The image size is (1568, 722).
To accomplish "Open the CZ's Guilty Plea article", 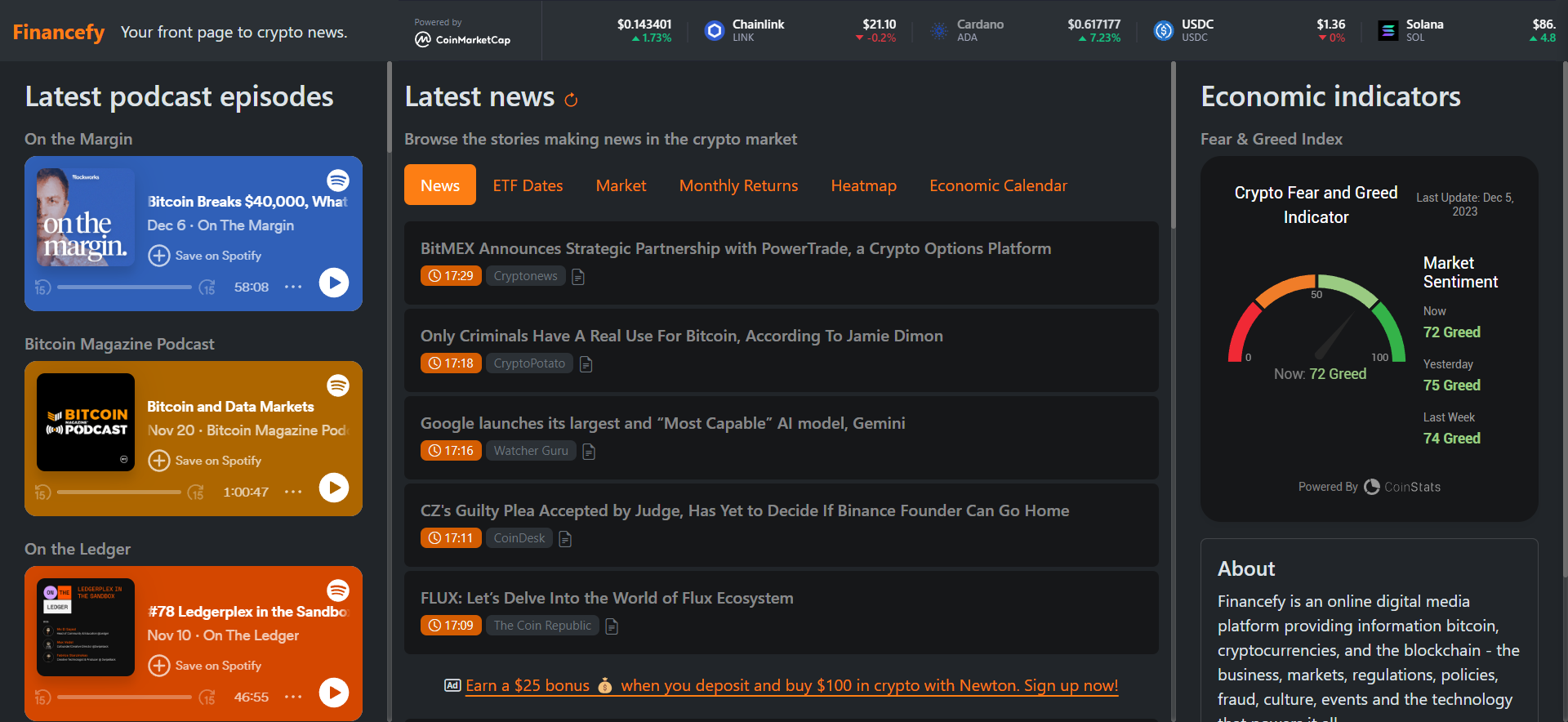I will click(745, 510).
